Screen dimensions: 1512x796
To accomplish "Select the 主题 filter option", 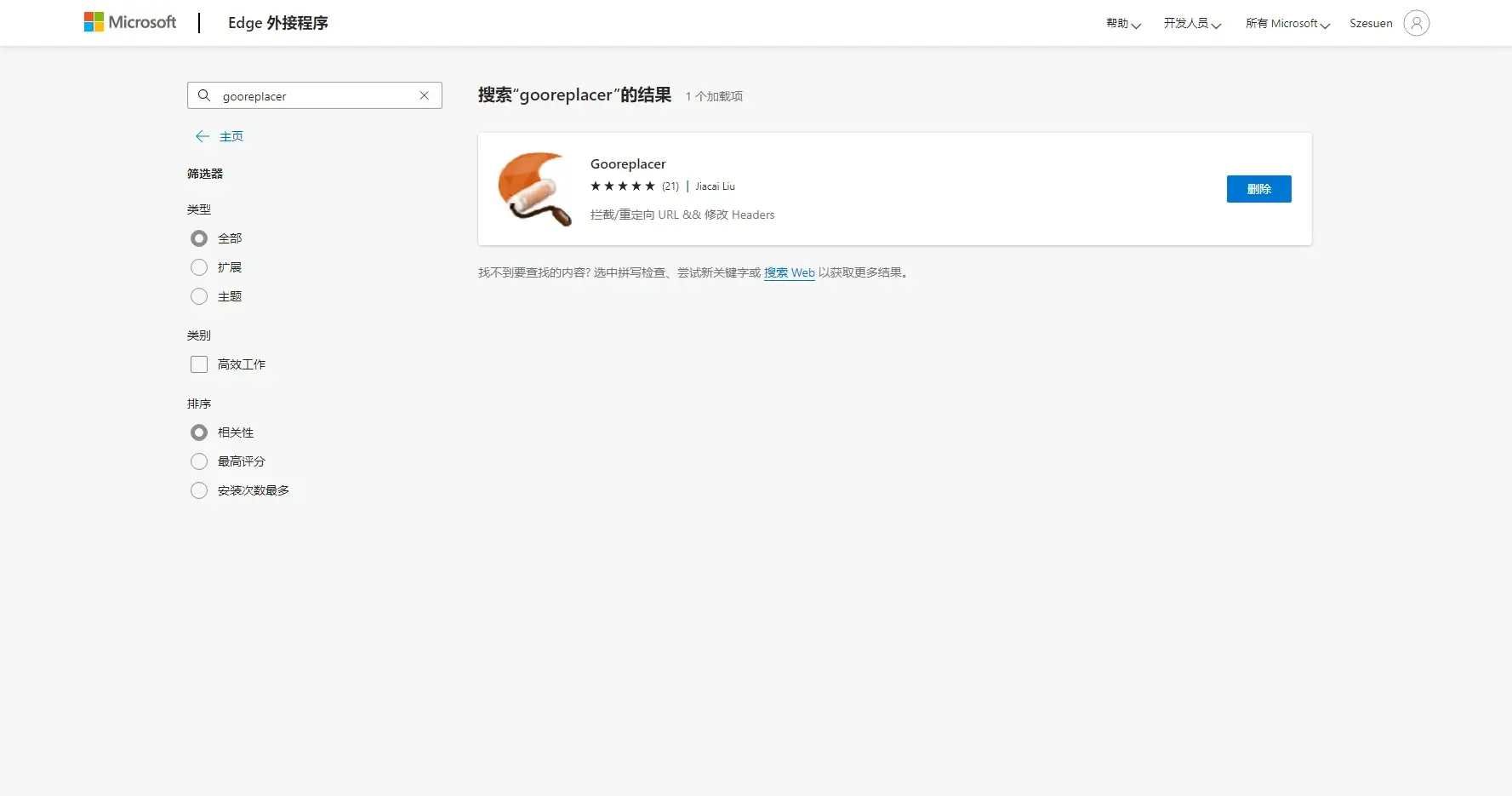I will [198, 296].
